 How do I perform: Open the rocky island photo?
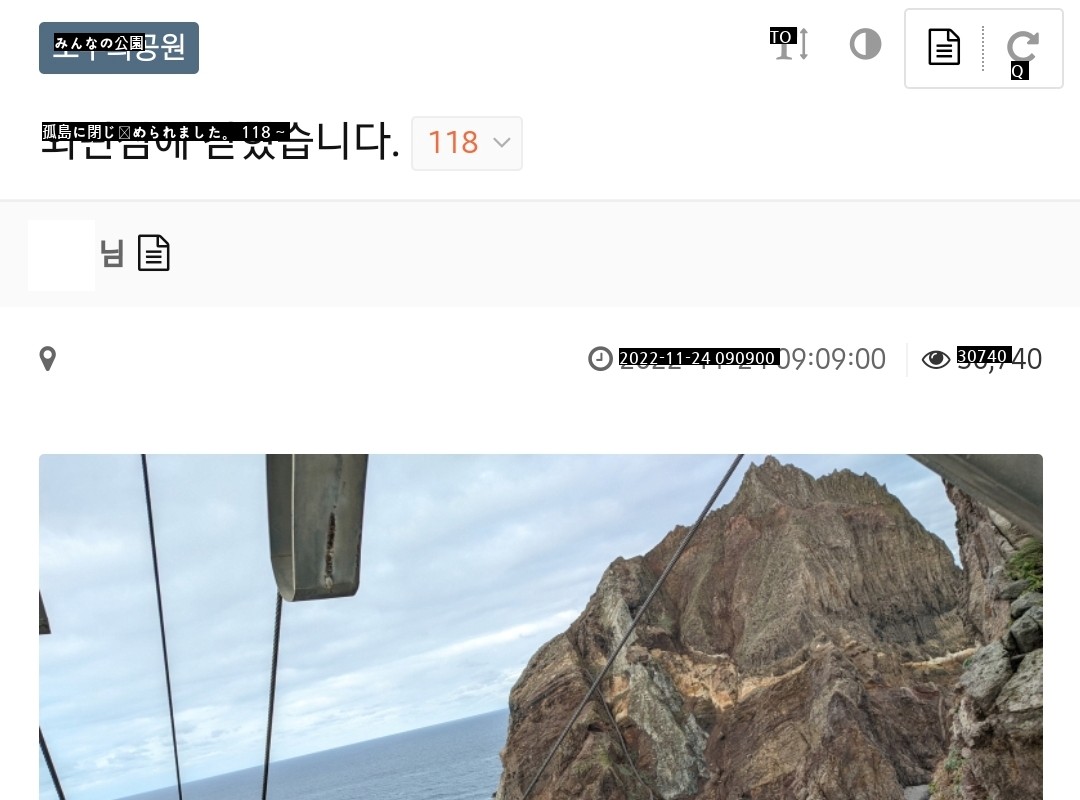pyautogui.click(x=541, y=627)
